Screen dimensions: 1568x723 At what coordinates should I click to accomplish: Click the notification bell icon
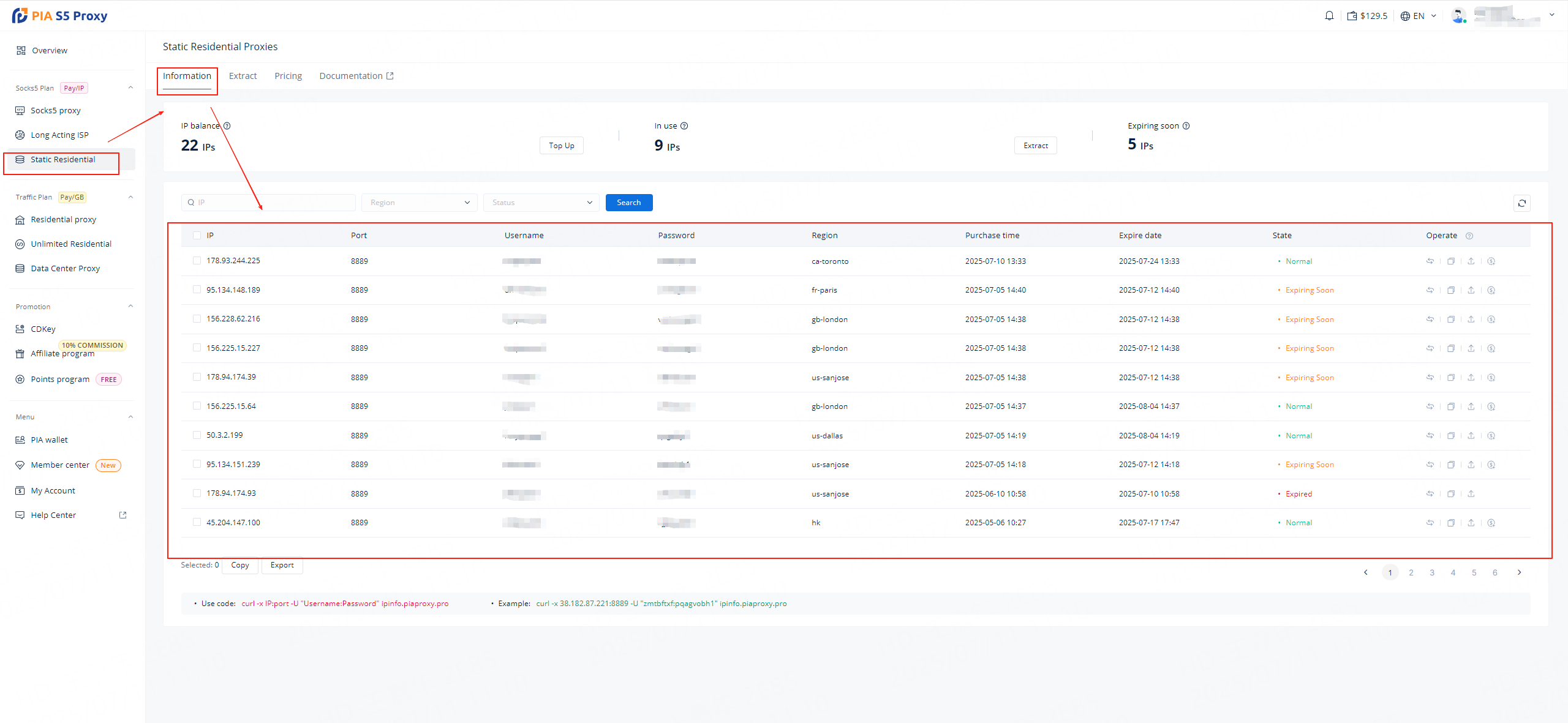1329,16
